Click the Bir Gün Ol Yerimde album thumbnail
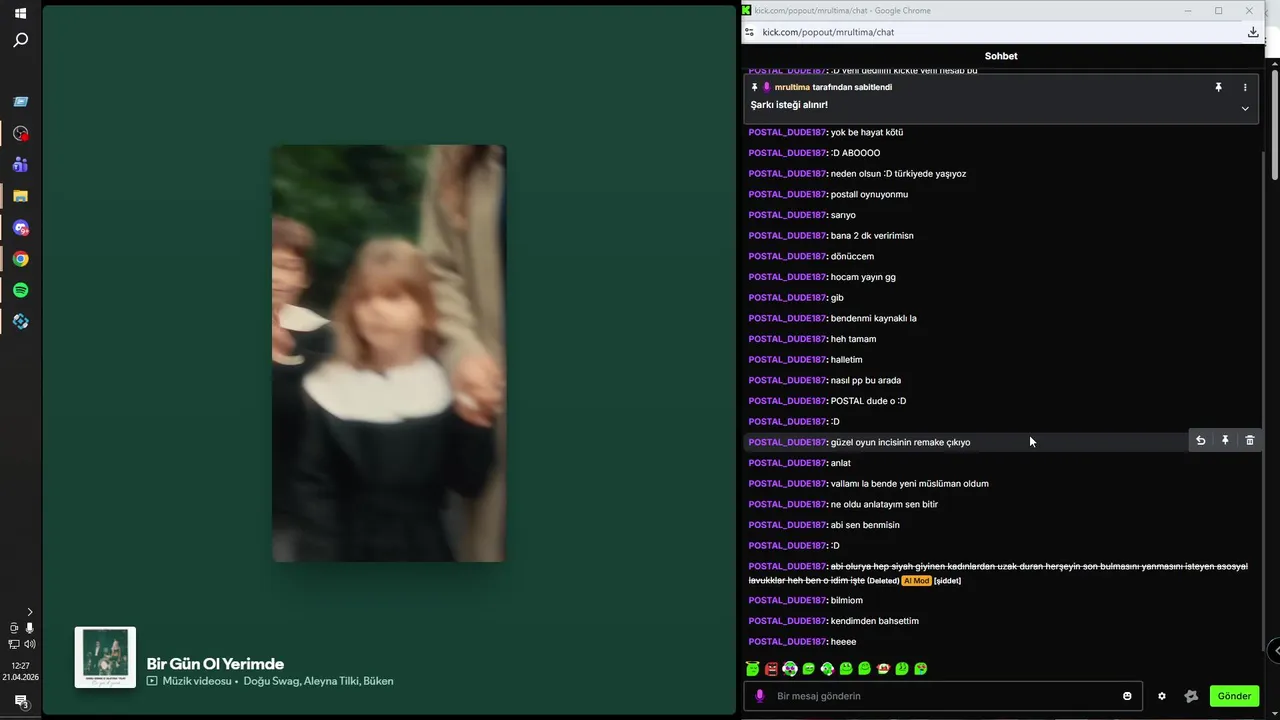Screen dimensions: 1280x720 [x=105, y=657]
